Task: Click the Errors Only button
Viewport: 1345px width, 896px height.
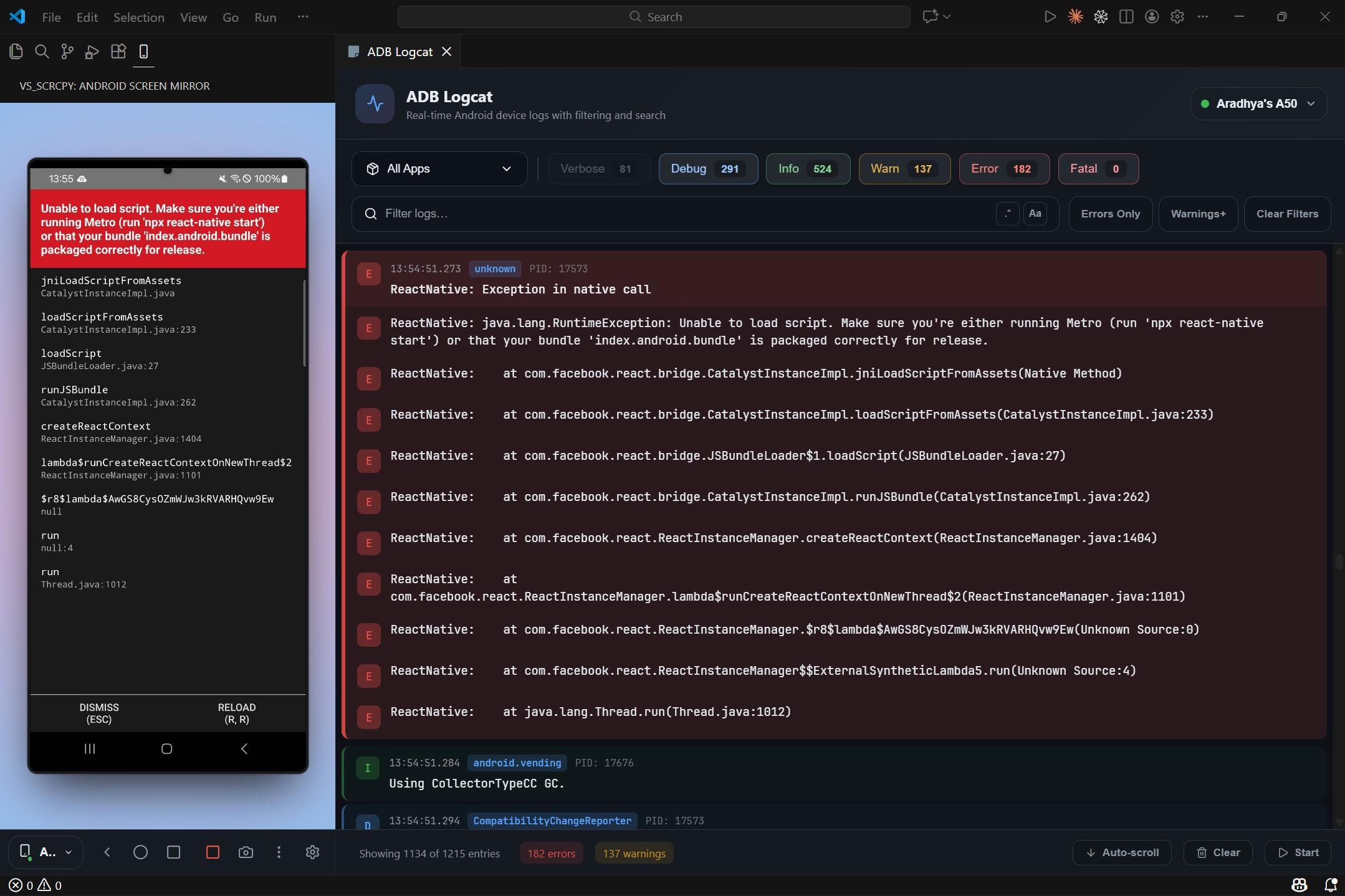Action: (1110, 214)
